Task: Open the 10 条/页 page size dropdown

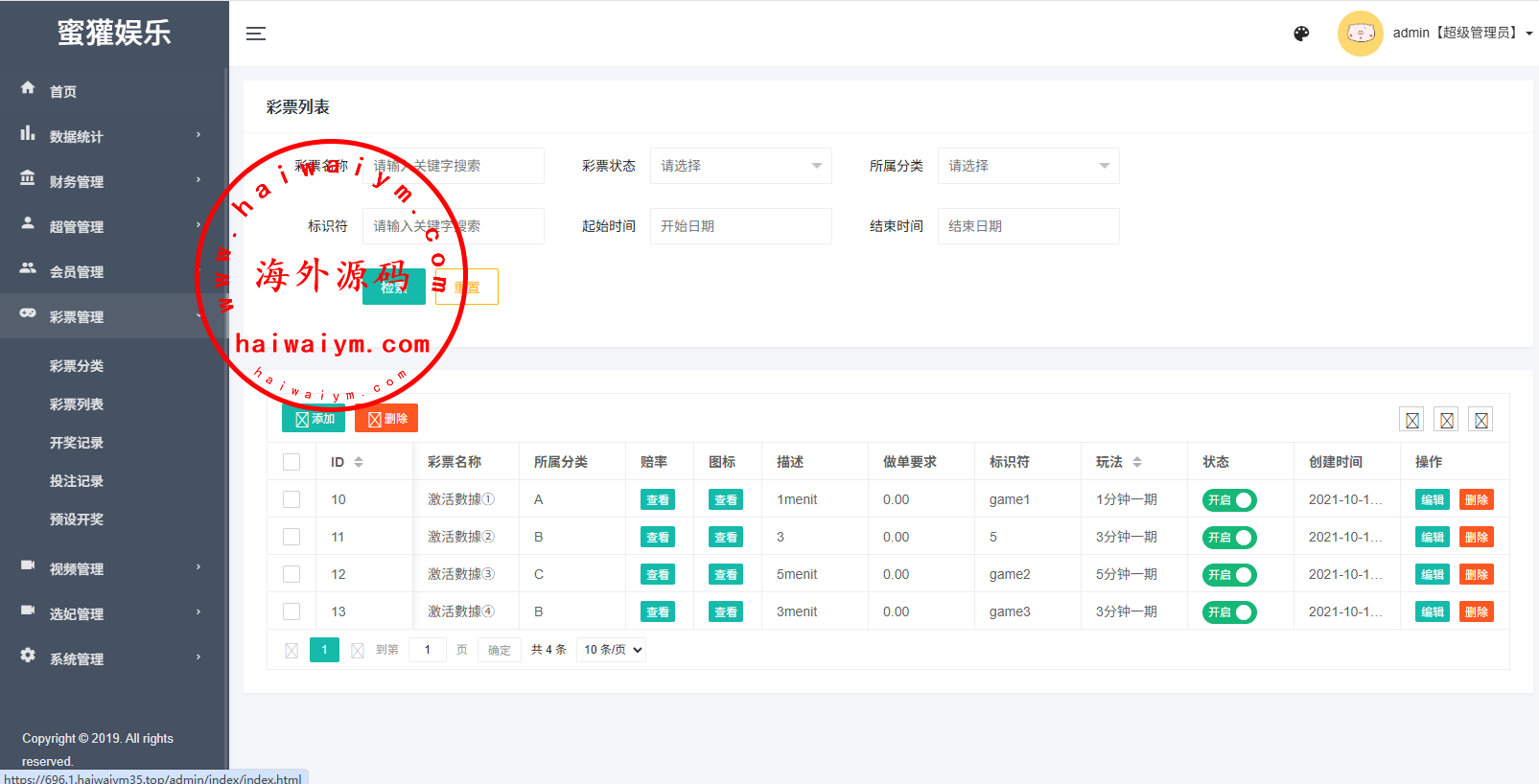Action: click(x=612, y=650)
